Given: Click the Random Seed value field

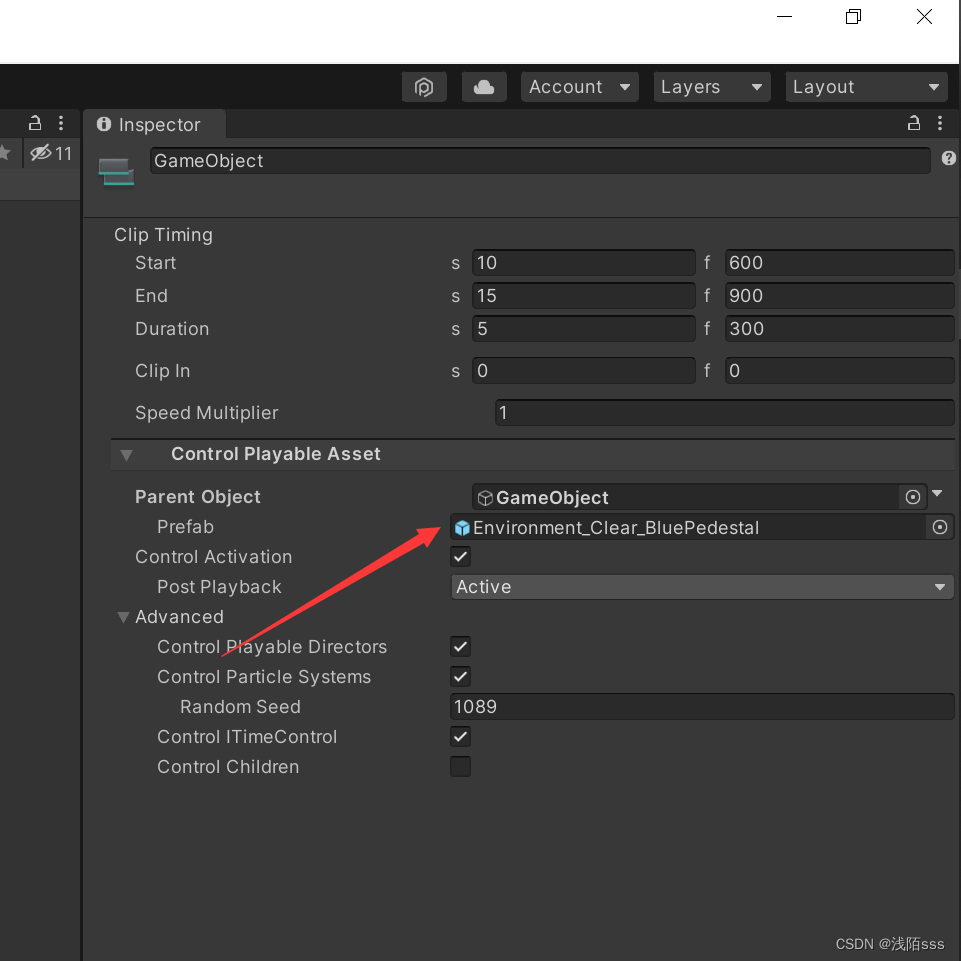Looking at the screenshot, I should [701, 707].
